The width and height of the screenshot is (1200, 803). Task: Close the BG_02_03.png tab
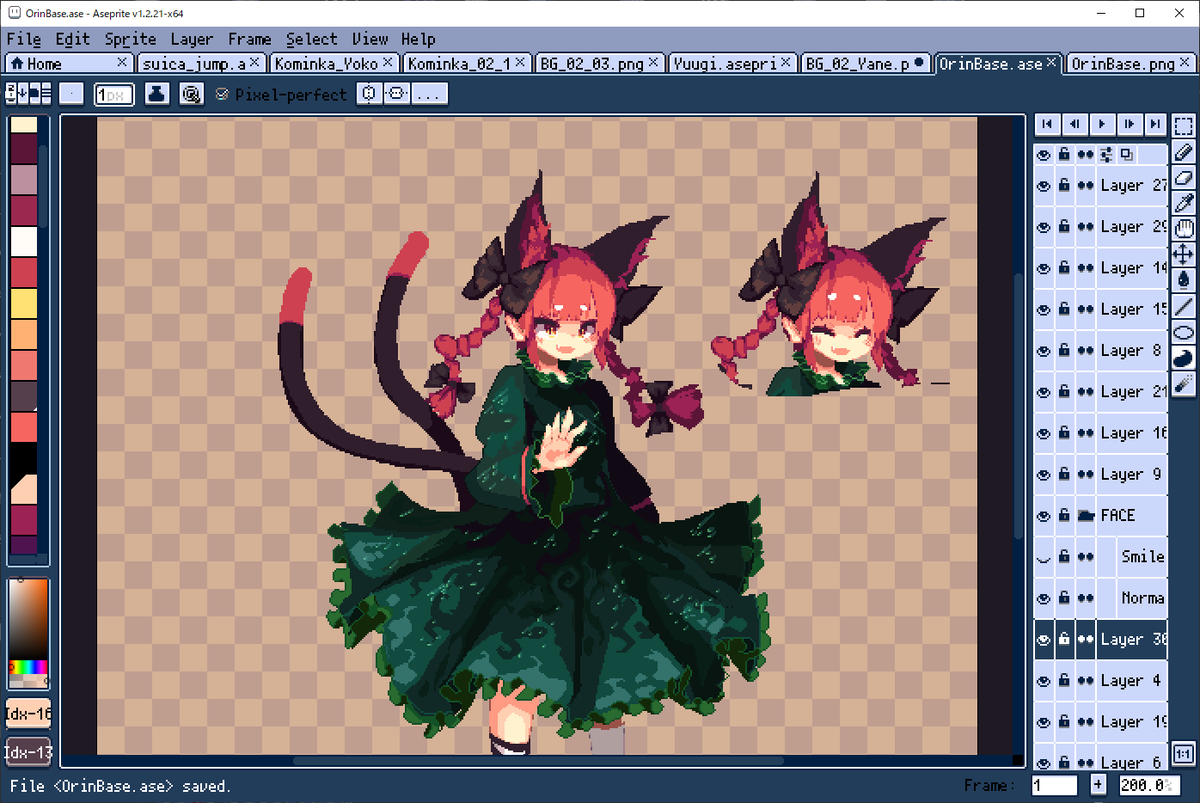[x=653, y=62]
